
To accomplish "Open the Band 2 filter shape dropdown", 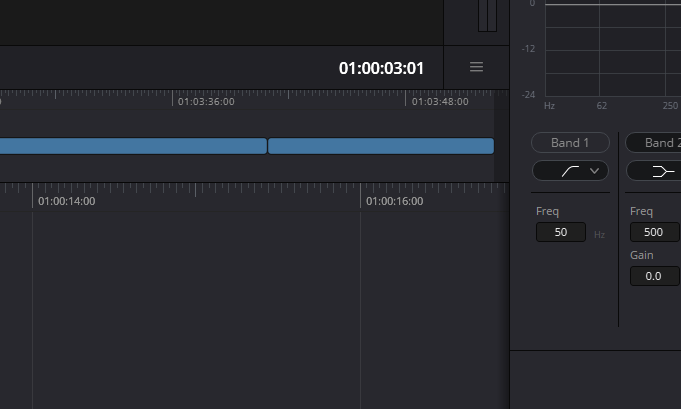I will pos(654,171).
